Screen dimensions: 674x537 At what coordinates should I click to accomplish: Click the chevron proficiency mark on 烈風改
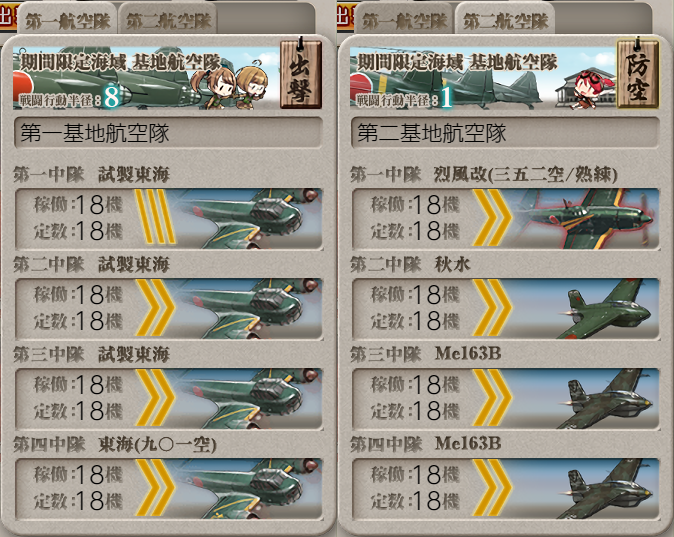click(x=492, y=218)
